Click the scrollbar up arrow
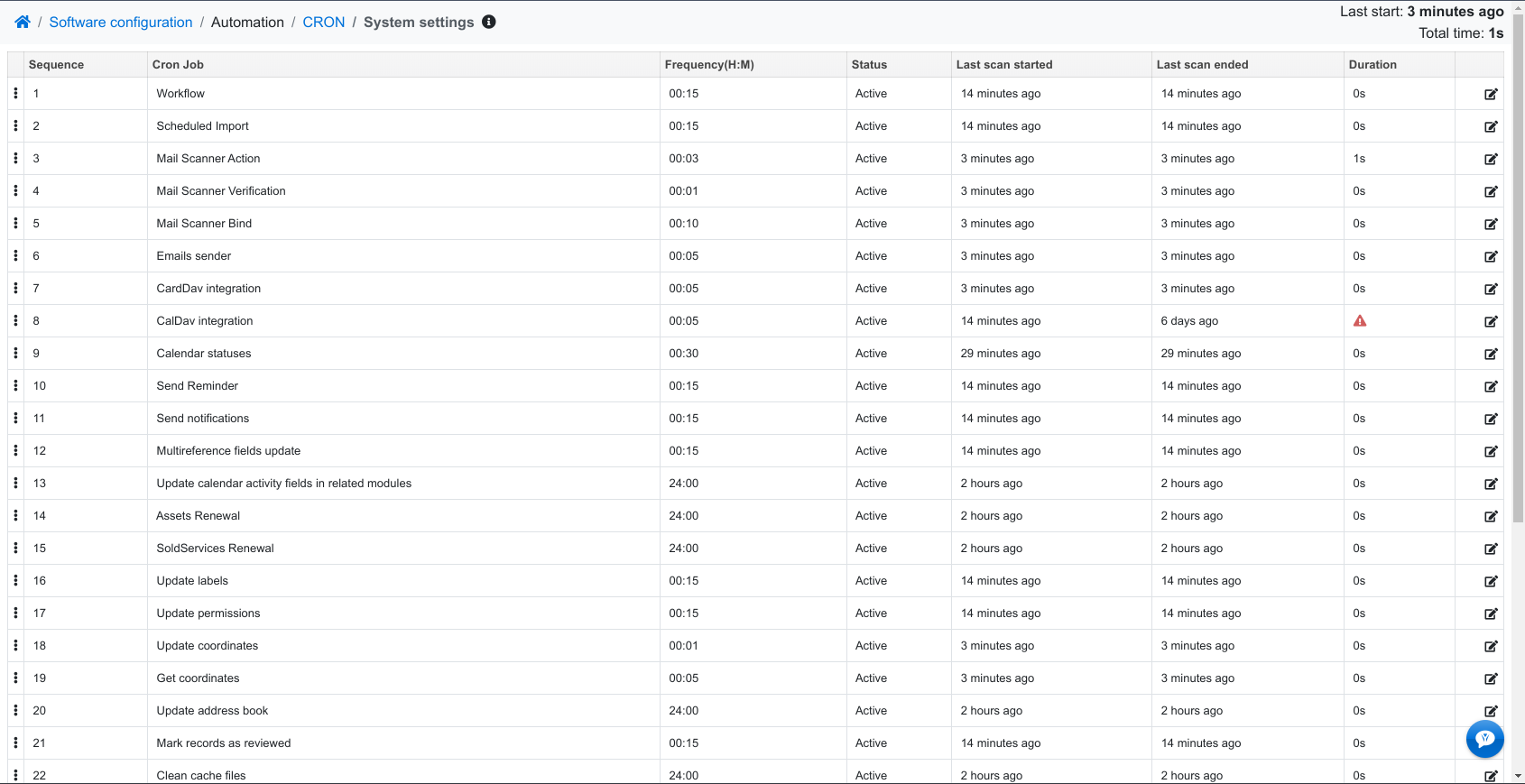Image resolution: width=1525 pixels, height=784 pixels. [1518, 6]
